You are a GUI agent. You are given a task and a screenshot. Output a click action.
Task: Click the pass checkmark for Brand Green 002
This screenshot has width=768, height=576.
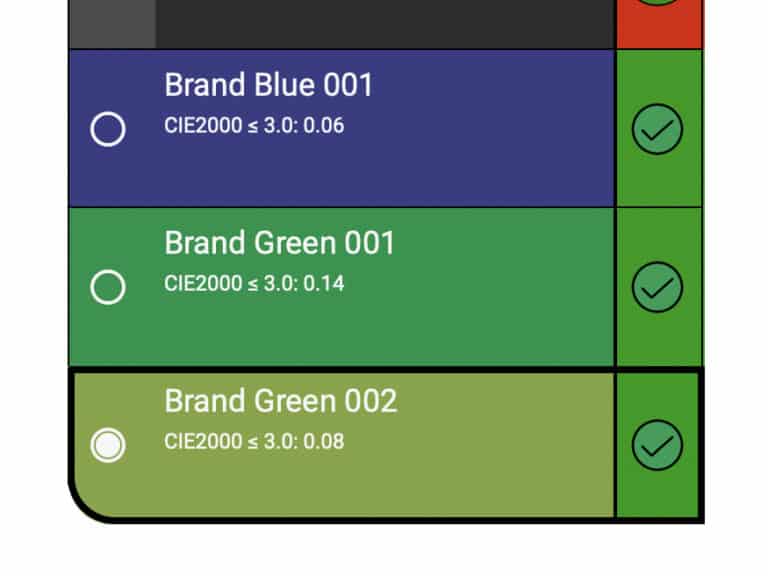657,445
